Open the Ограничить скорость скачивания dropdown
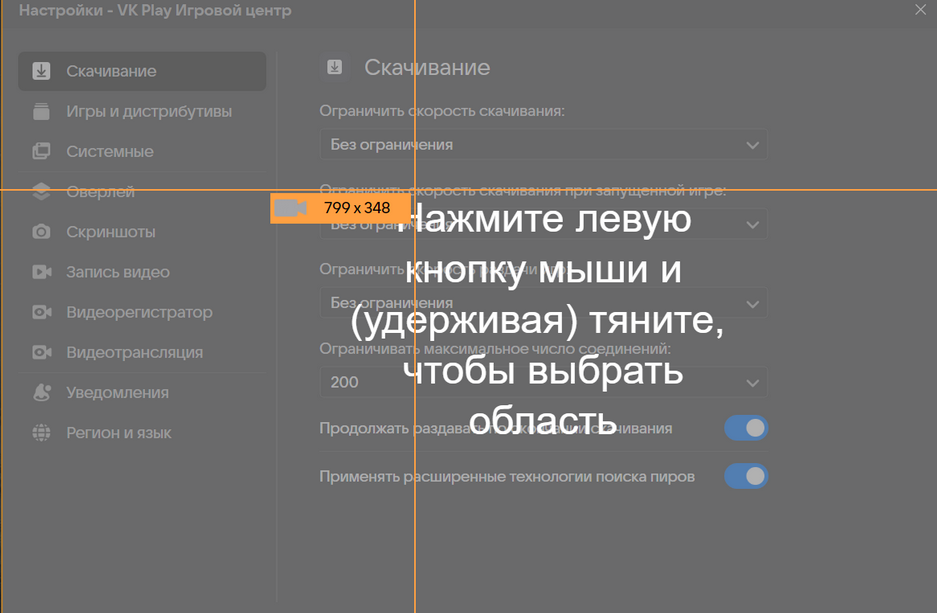The image size is (937, 613). 543,144
